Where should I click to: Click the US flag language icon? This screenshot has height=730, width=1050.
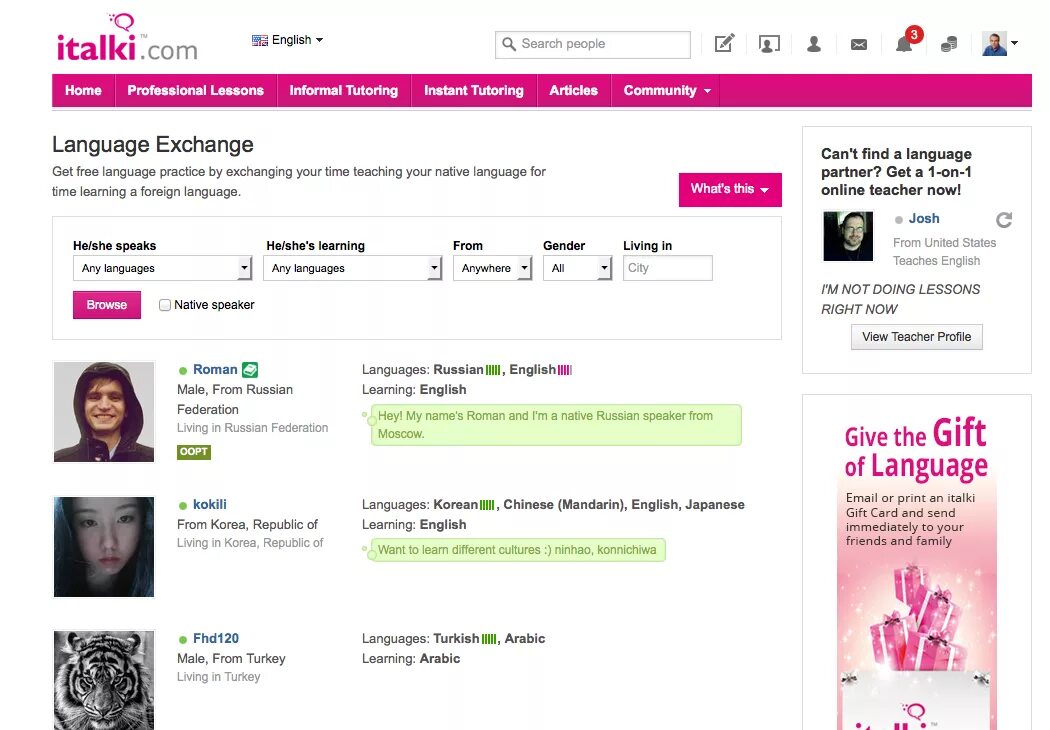pyautogui.click(x=260, y=40)
